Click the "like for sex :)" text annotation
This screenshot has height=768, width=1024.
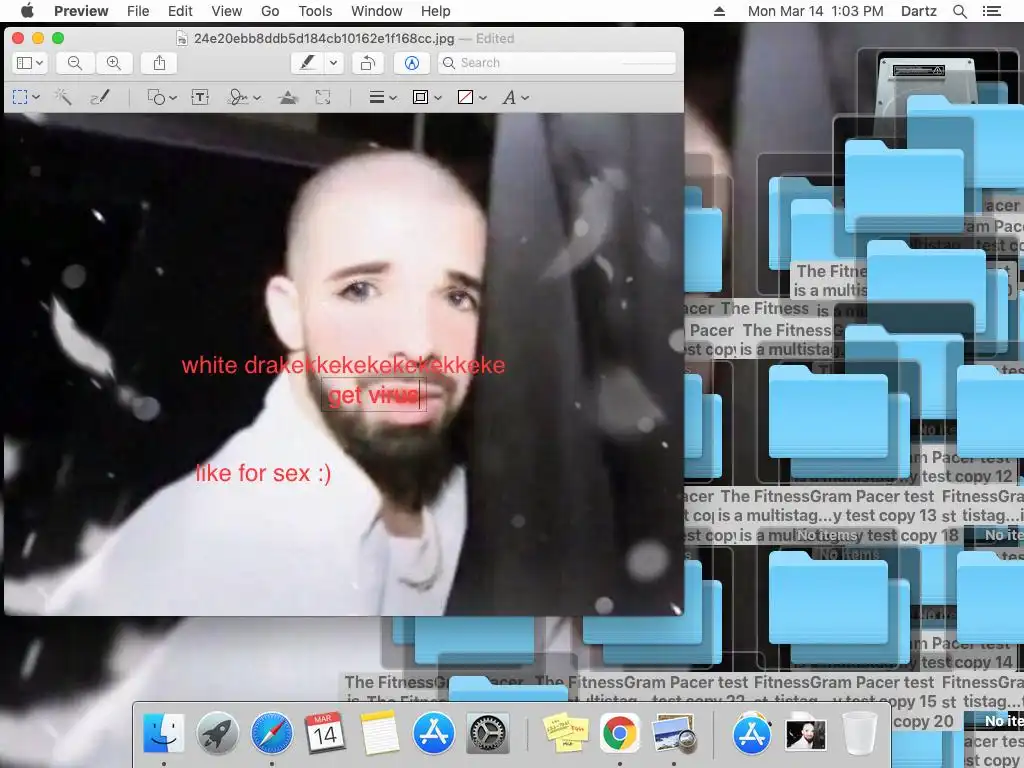point(263,473)
